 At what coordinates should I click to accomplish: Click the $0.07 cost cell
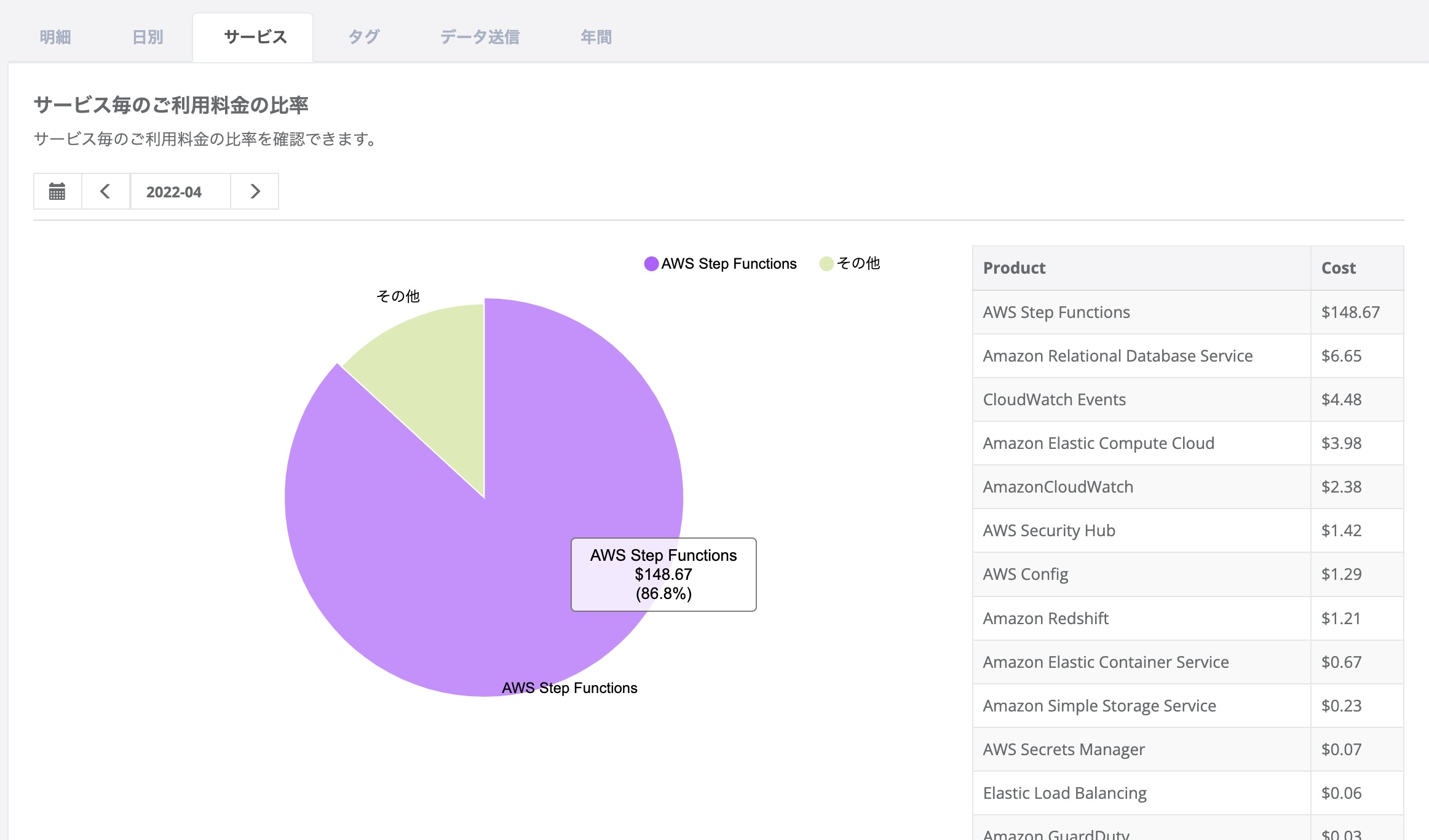click(1357, 750)
